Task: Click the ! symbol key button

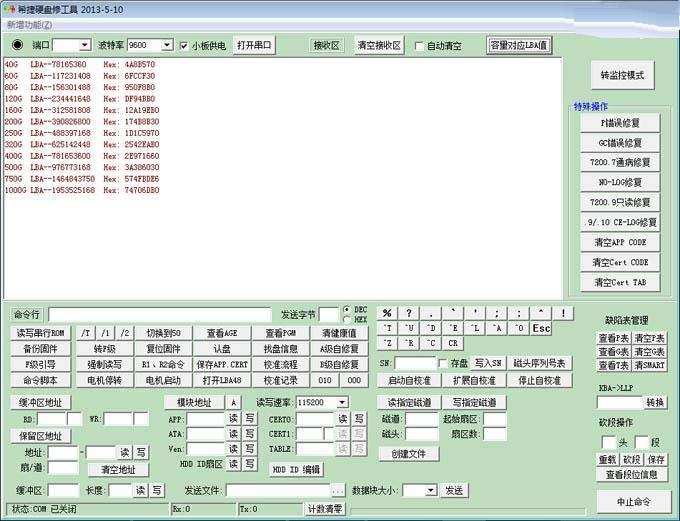Action: click(x=563, y=313)
